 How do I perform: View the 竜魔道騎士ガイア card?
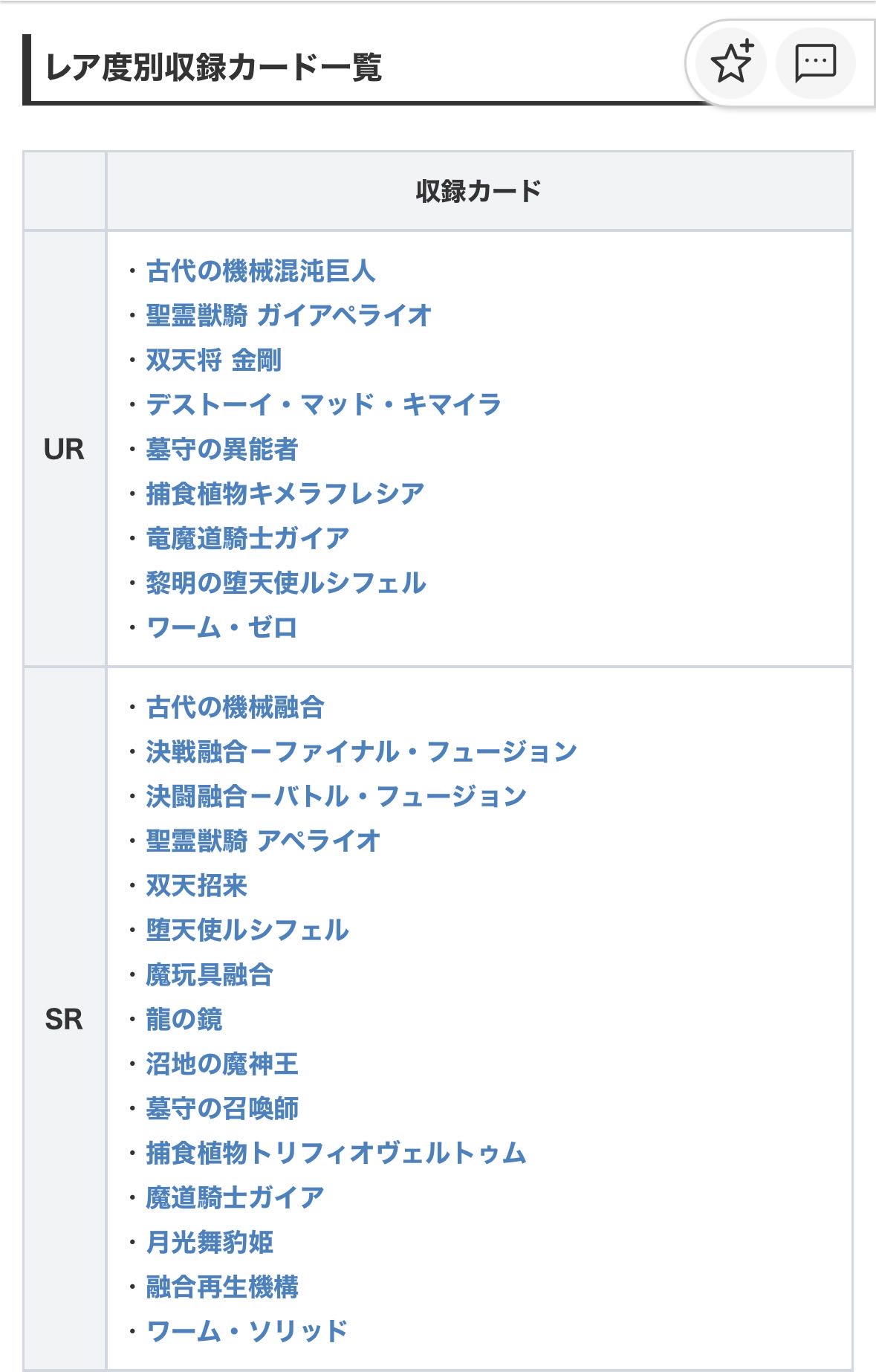[x=247, y=538]
